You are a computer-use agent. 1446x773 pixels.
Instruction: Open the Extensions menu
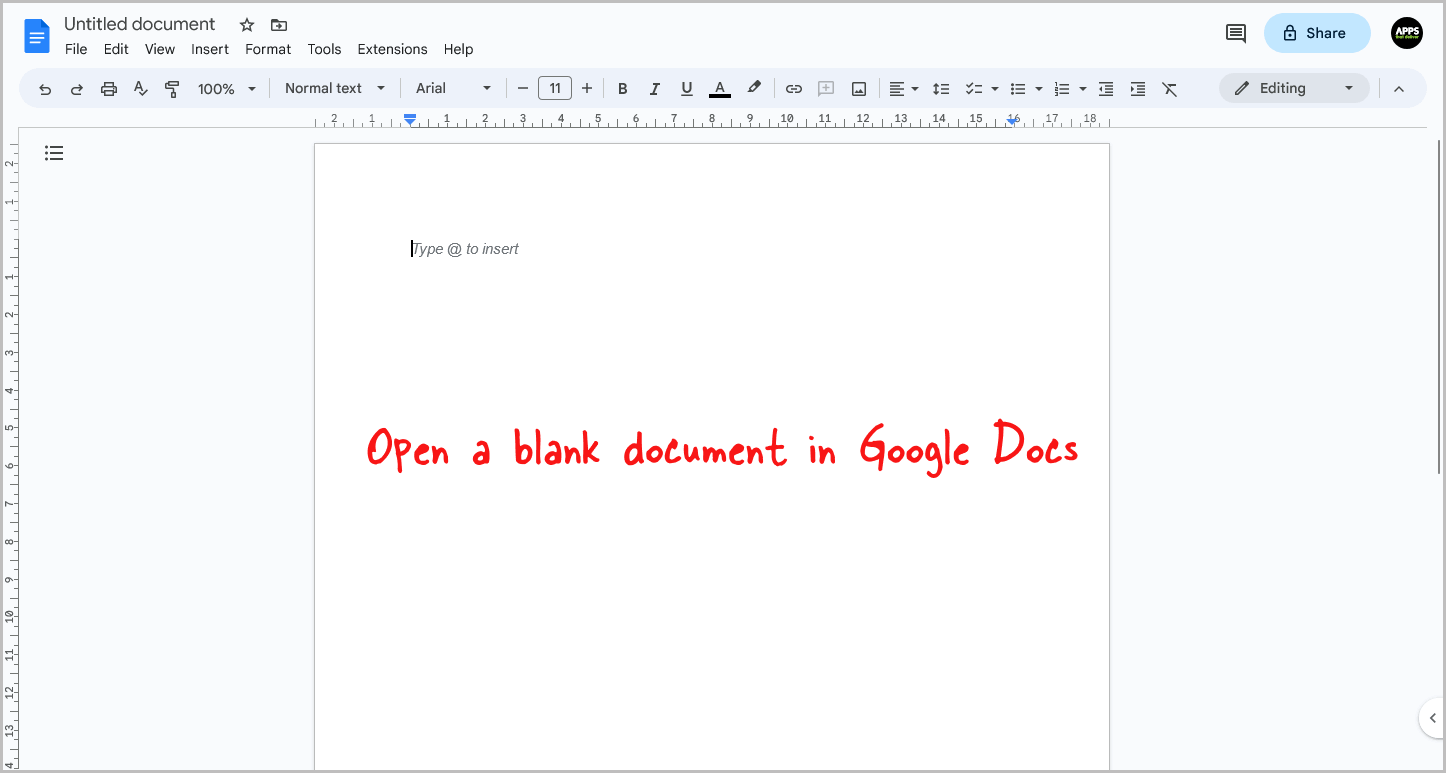click(392, 49)
